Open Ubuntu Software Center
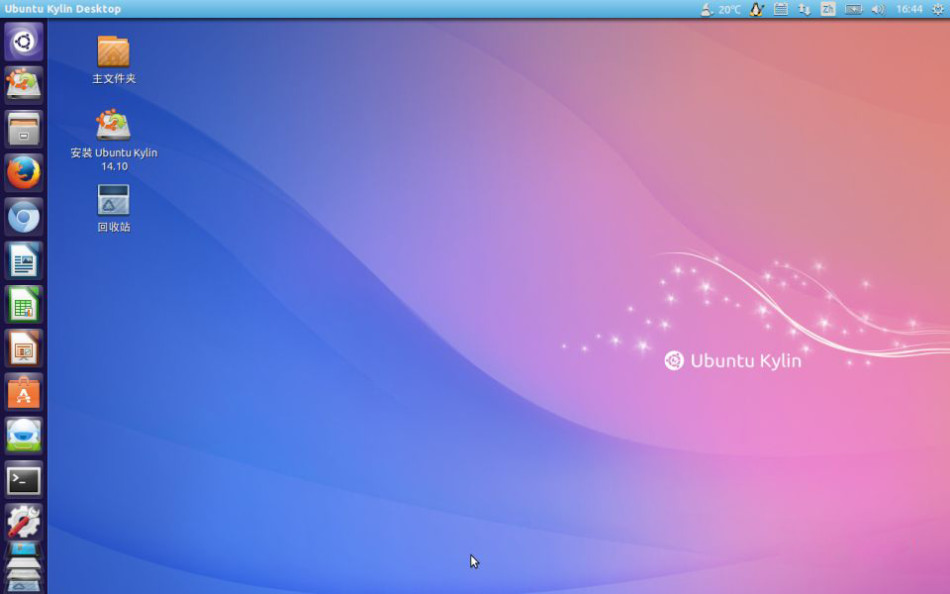The width and height of the screenshot is (950, 594). point(24,393)
